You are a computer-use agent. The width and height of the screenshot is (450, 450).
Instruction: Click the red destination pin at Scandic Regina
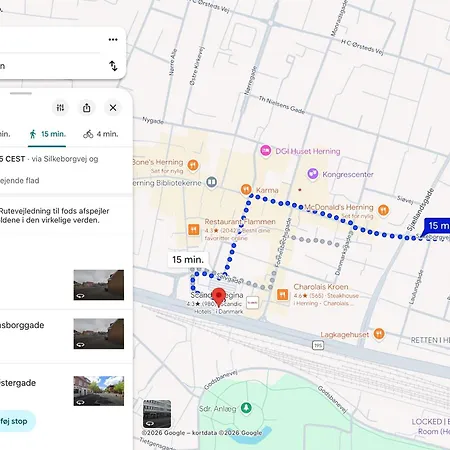click(x=219, y=297)
